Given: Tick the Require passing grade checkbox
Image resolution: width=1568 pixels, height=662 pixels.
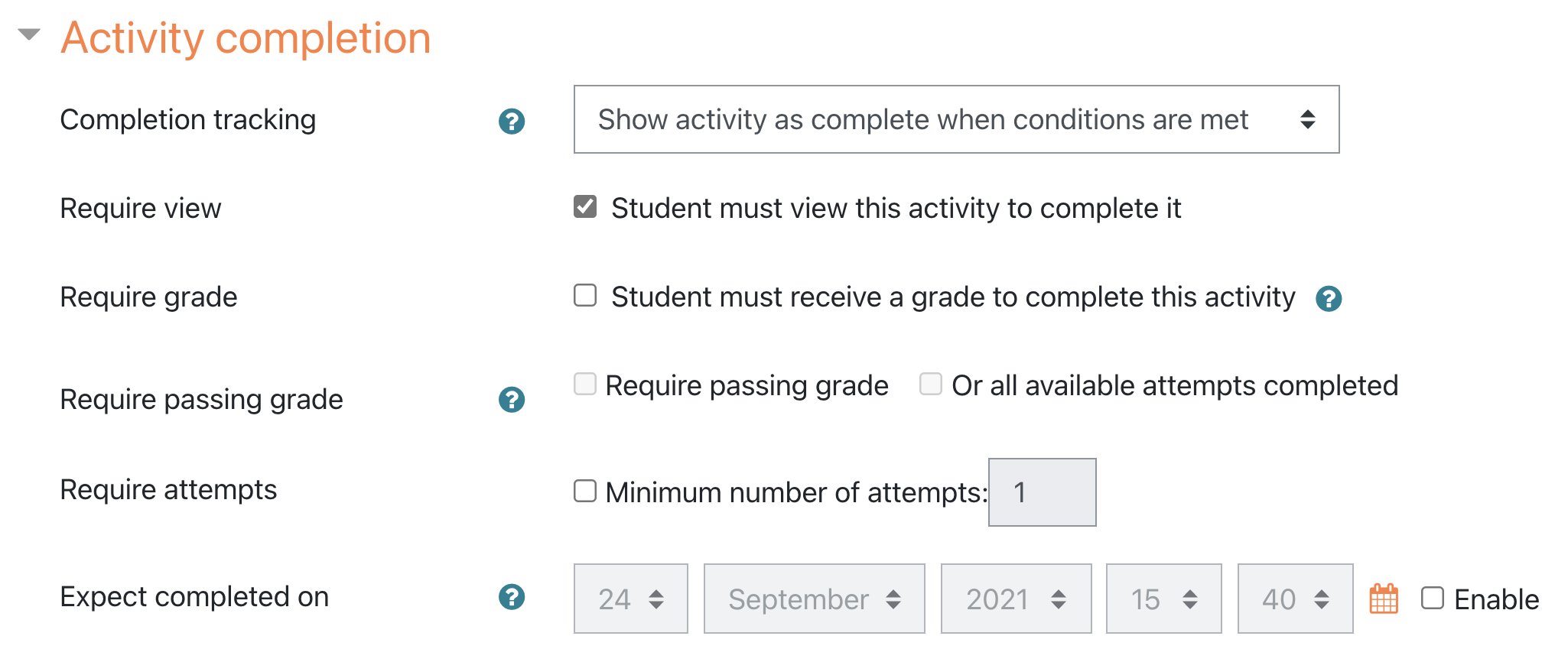Looking at the screenshot, I should coord(585,384).
